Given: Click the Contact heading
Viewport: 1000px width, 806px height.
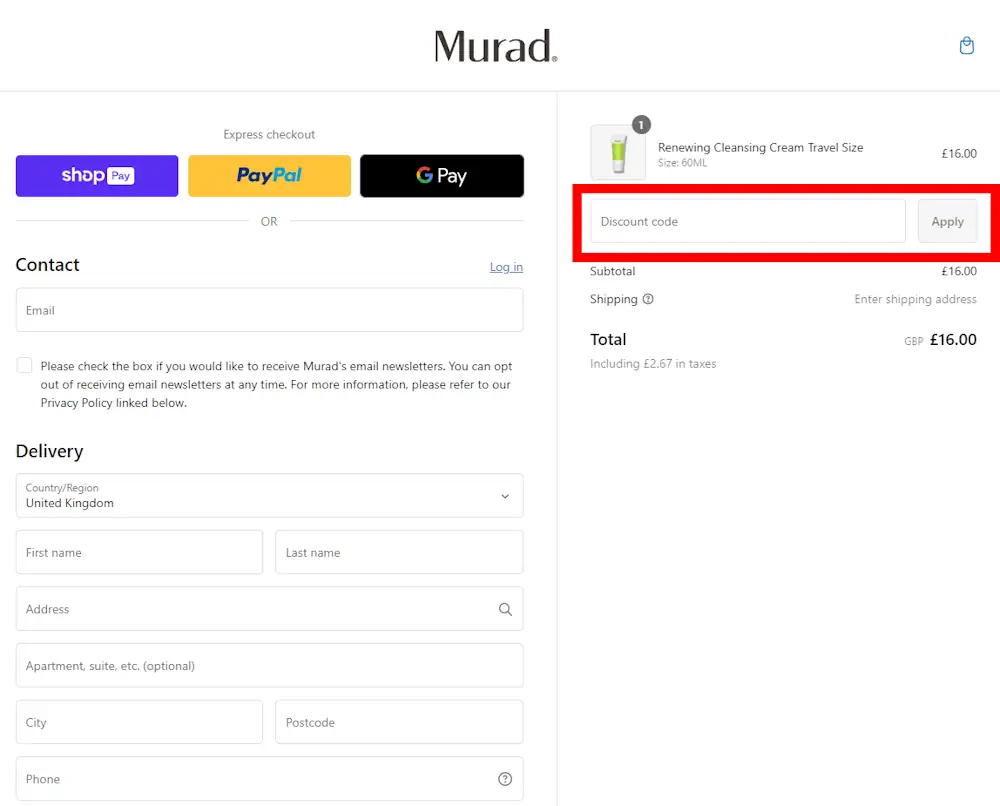Looking at the screenshot, I should pyautogui.click(x=47, y=265).
